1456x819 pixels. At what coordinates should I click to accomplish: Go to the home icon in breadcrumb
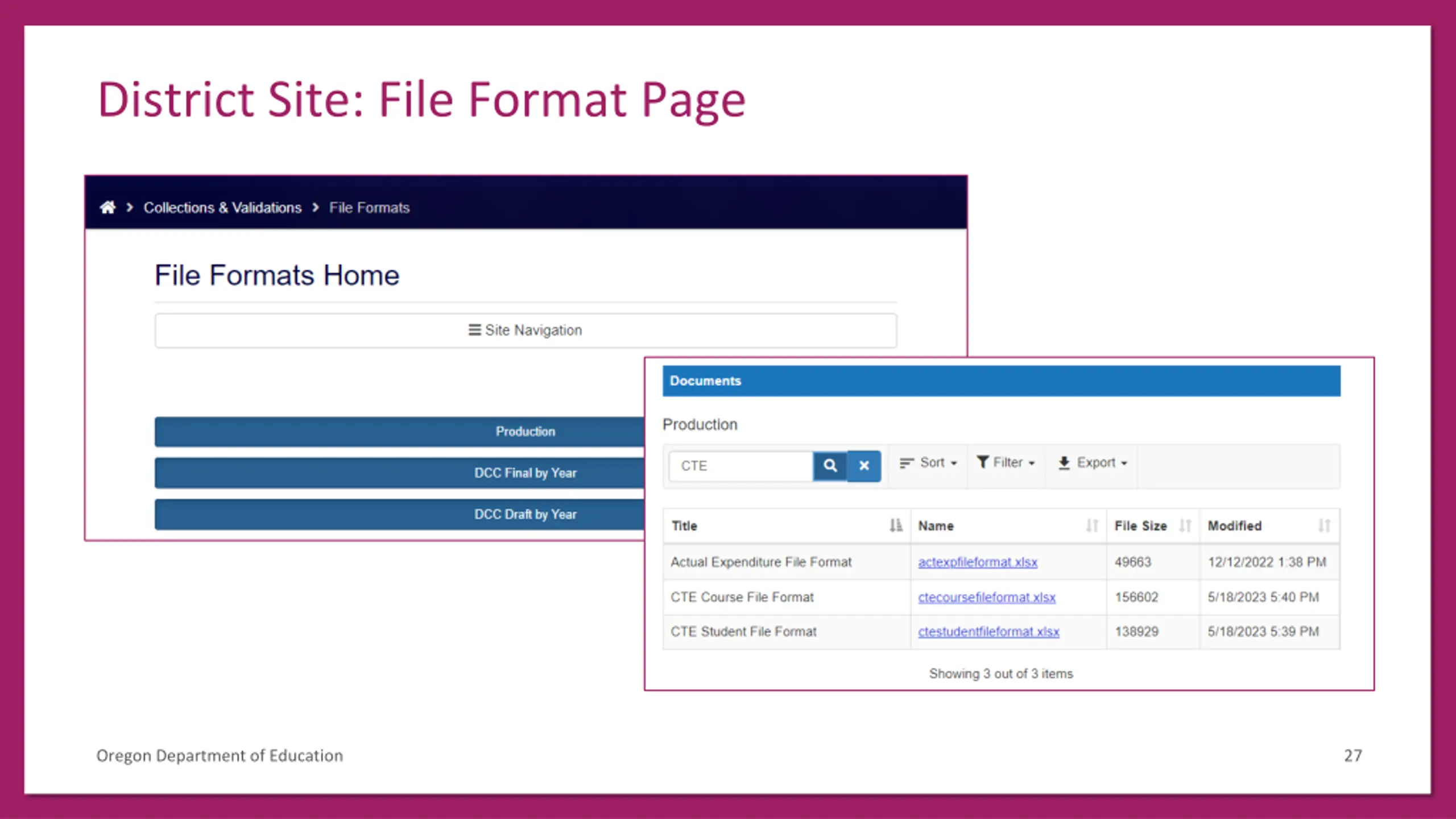click(x=107, y=207)
